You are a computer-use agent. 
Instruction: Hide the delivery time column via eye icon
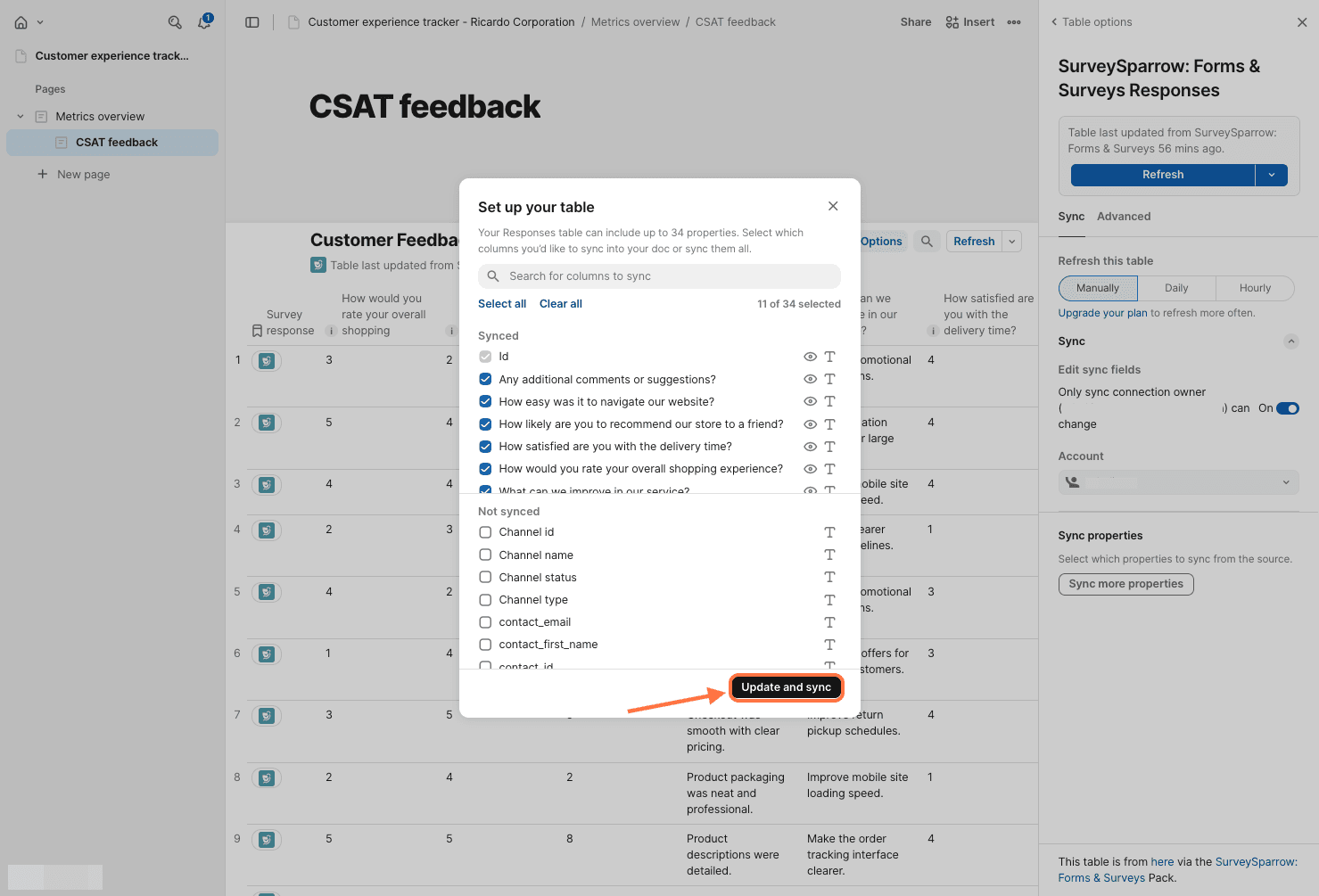[x=810, y=447]
